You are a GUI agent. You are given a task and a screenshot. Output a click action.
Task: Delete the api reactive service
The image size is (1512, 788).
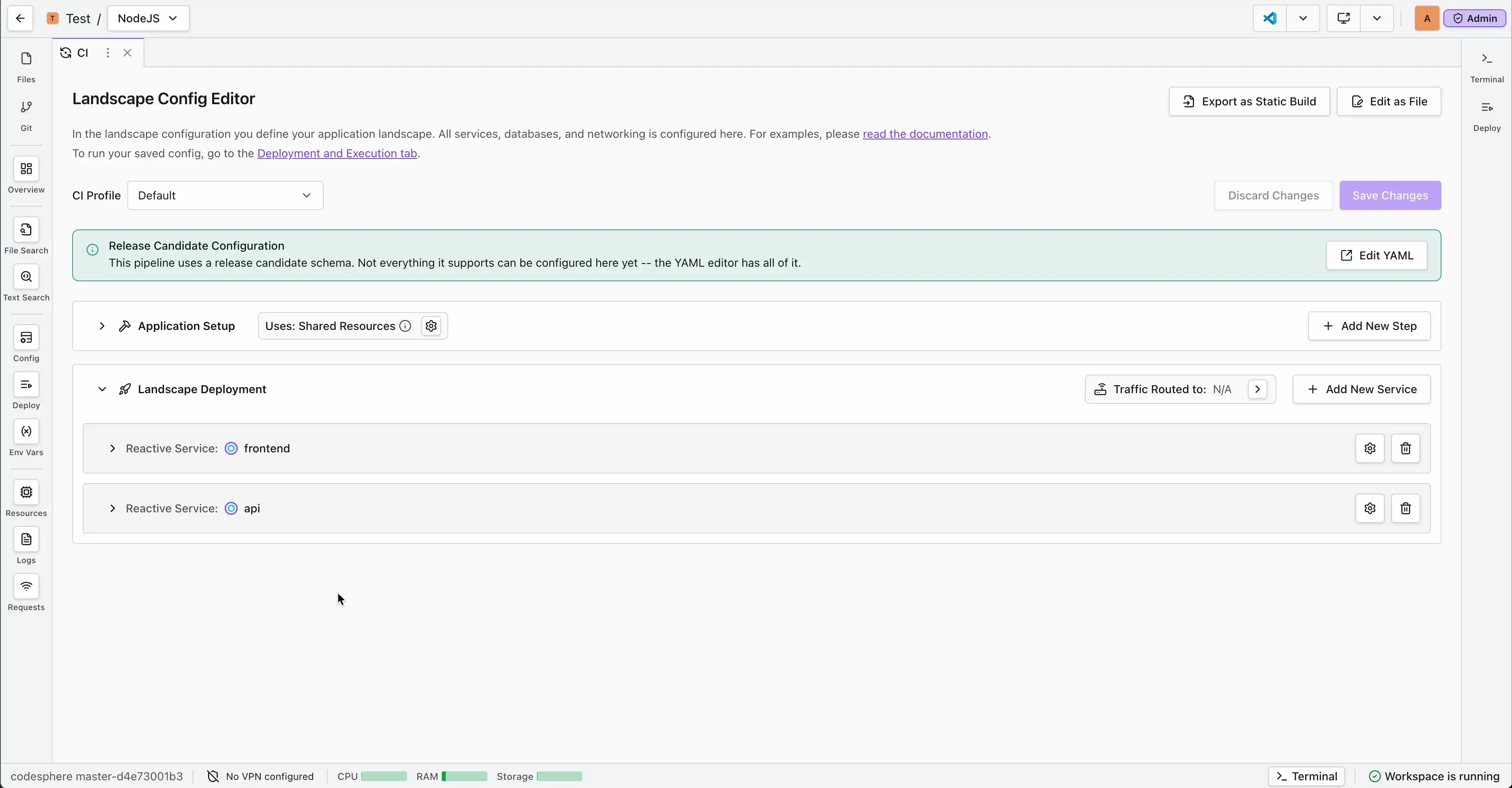point(1405,508)
